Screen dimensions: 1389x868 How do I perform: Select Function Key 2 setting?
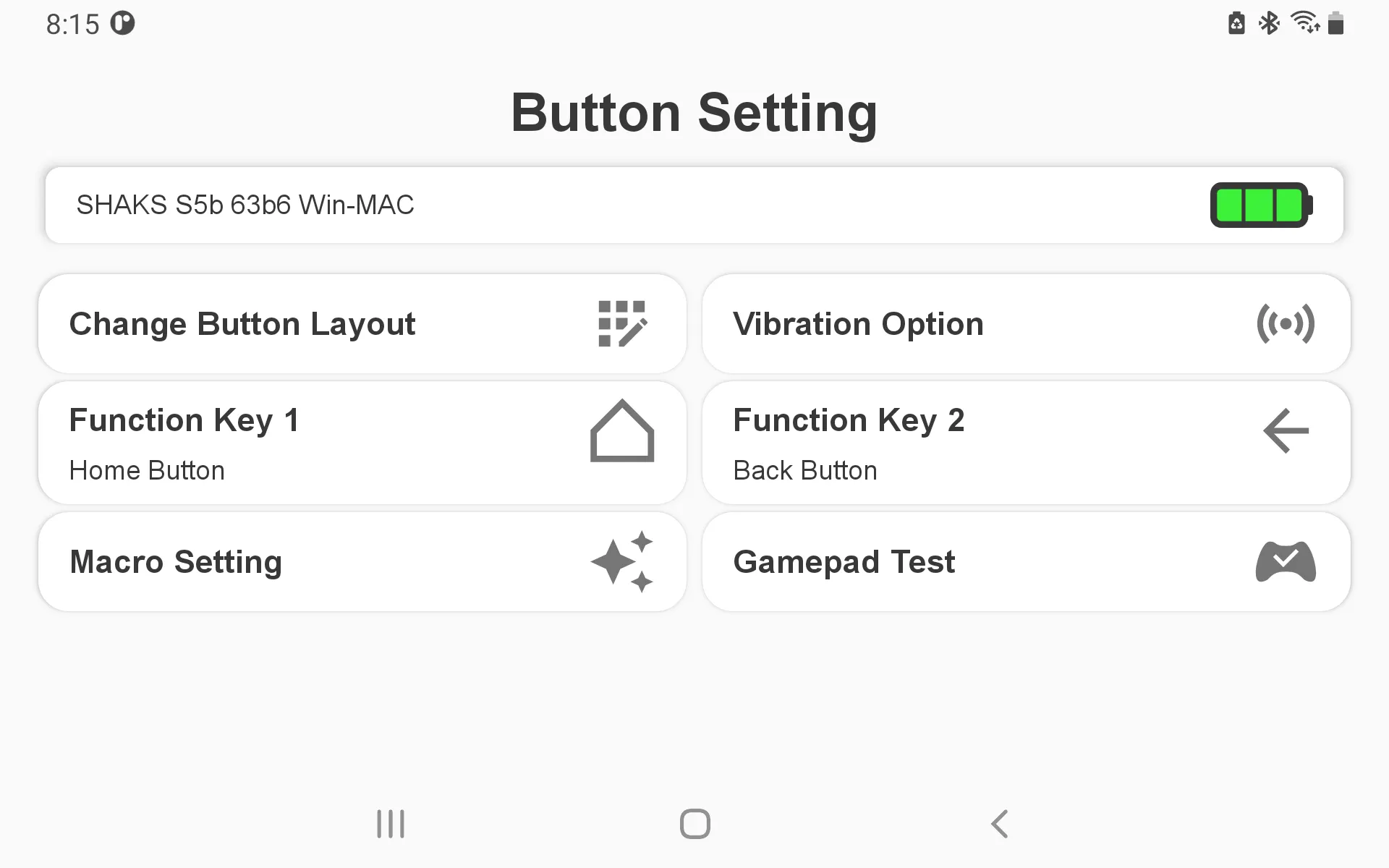(x=849, y=420)
